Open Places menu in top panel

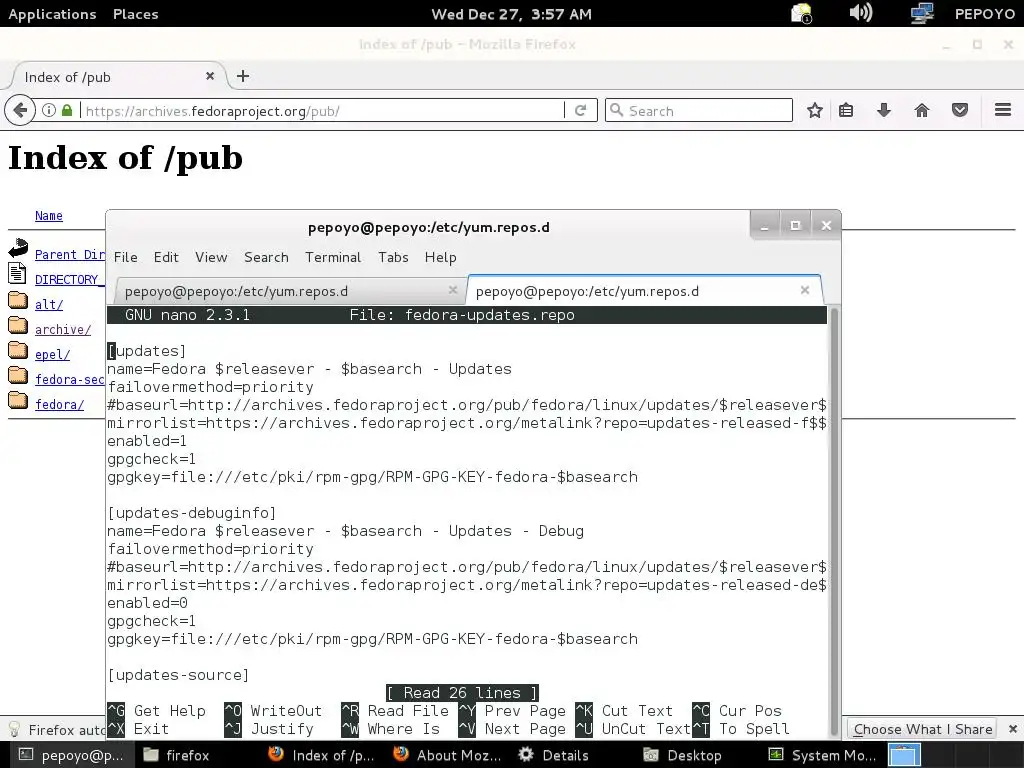pos(136,14)
